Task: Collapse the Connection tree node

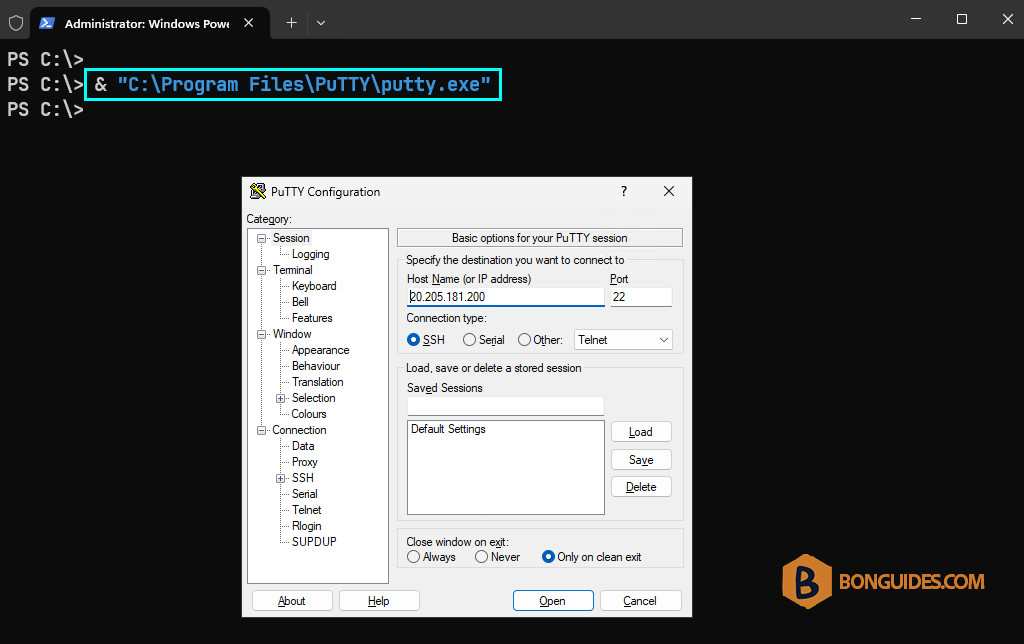Action: 261,430
